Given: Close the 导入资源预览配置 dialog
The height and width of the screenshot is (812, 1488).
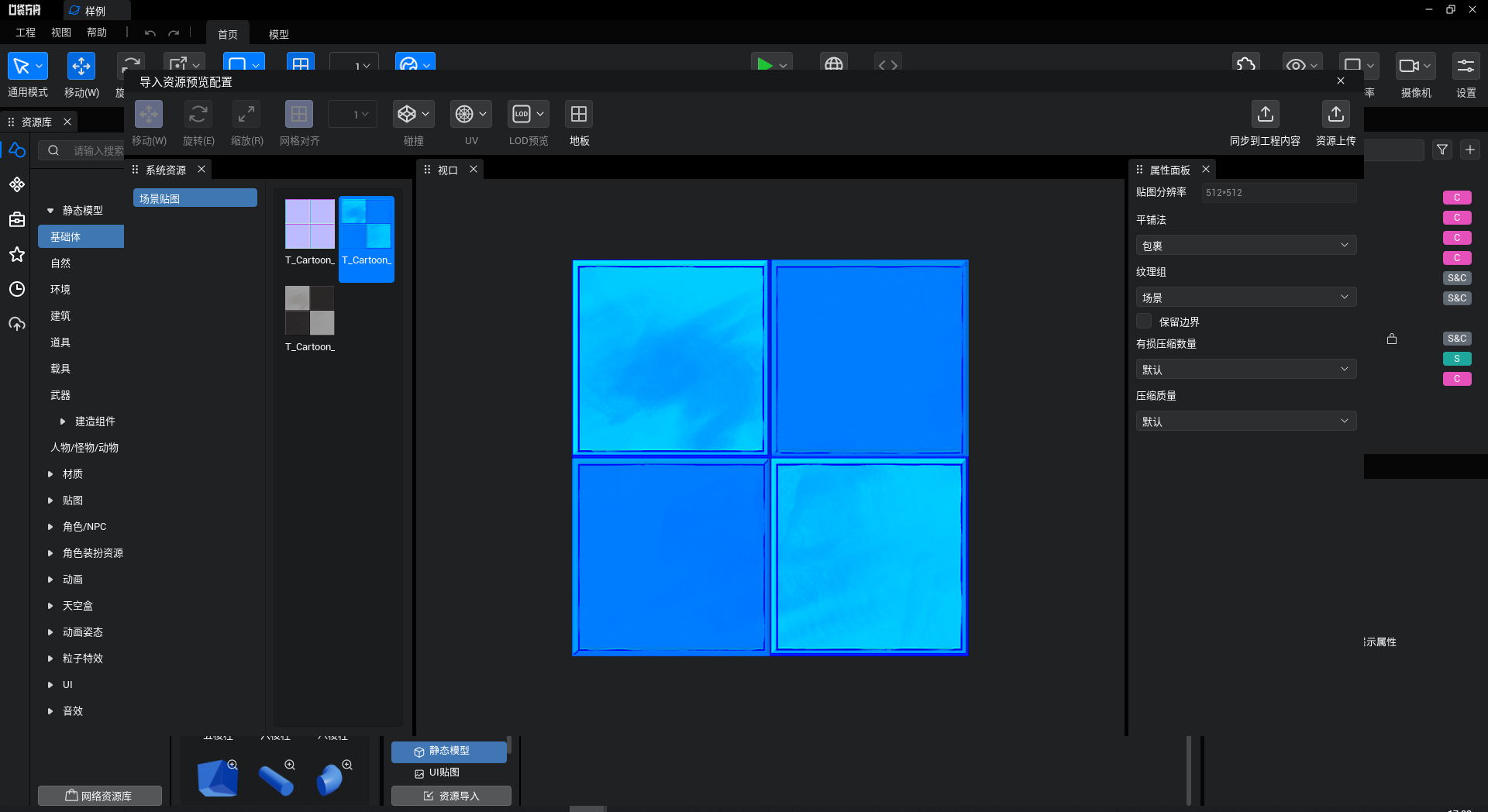Looking at the screenshot, I should [x=1341, y=81].
